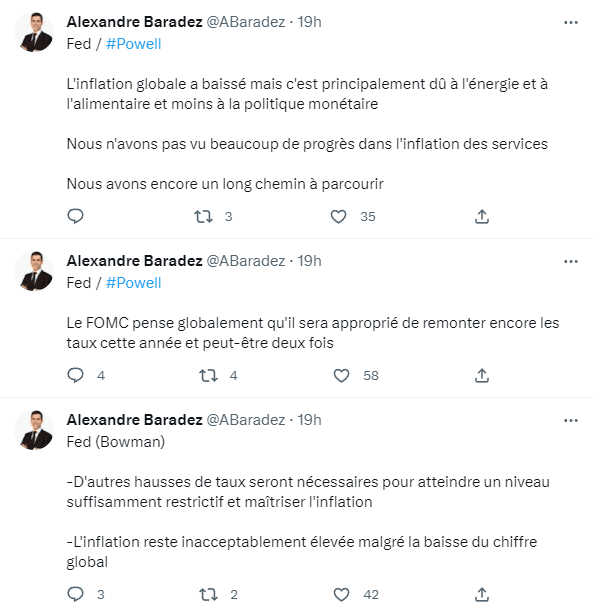Open Alexandre Baradez avatar on first tweet
The height and width of the screenshot is (613, 594).
(34, 32)
